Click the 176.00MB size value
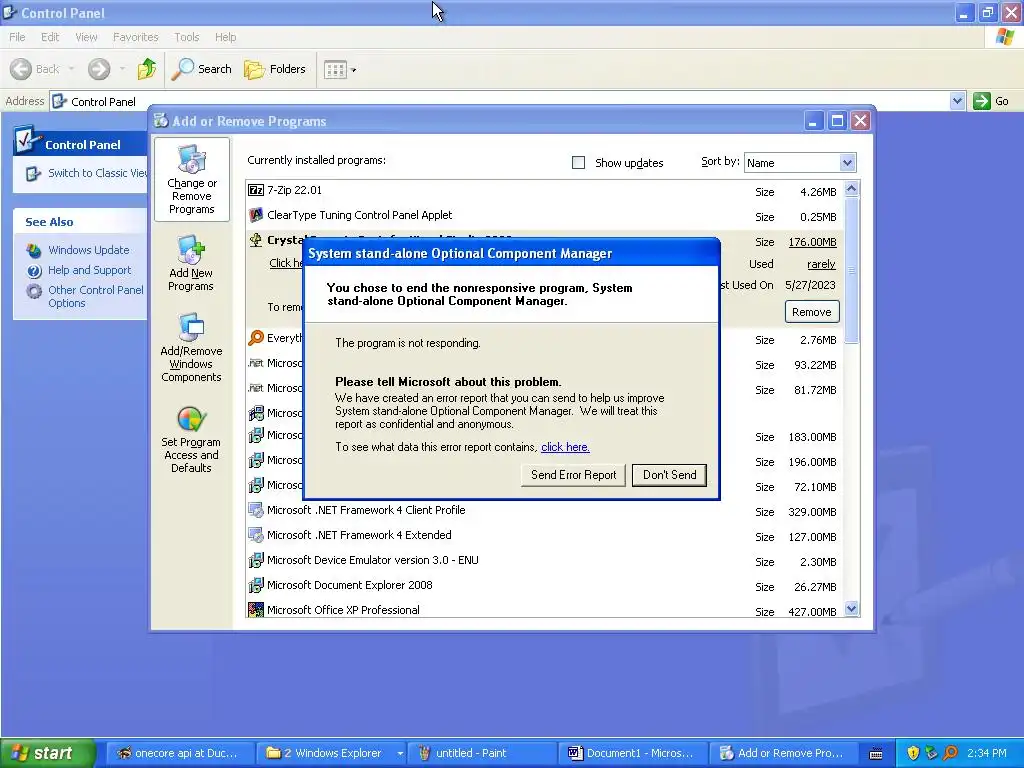This screenshot has width=1024, height=768. 812,242
